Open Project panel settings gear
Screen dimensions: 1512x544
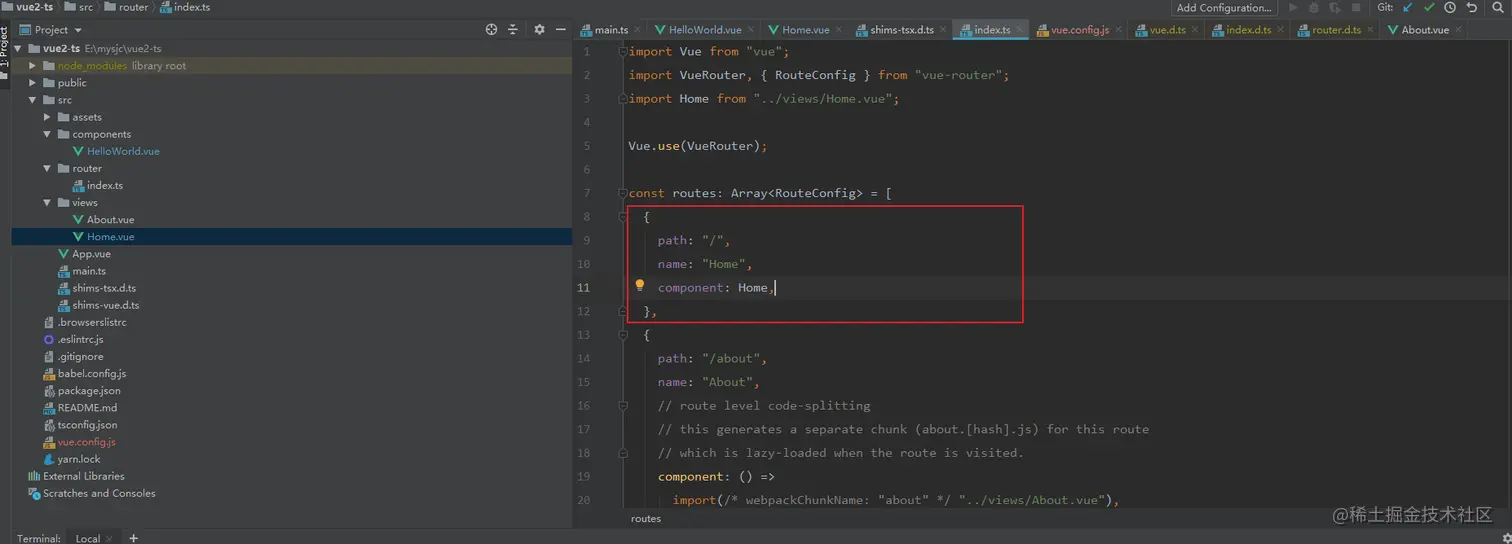pyautogui.click(x=539, y=30)
